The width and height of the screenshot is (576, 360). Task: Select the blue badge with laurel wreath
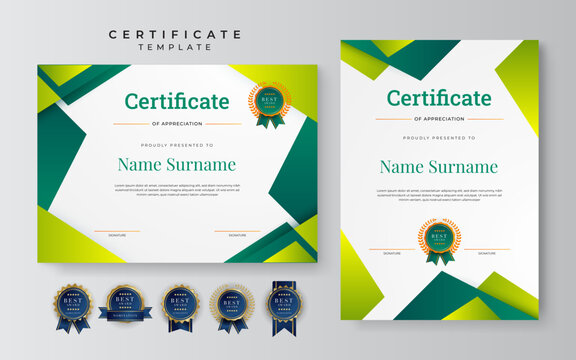(x=232, y=308)
